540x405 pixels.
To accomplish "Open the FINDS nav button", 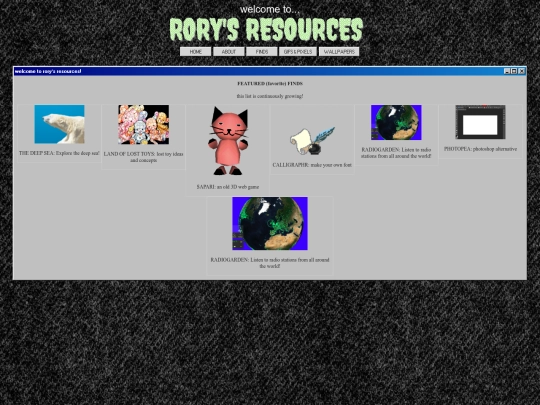I will pyautogui.click(x=262, y=52).
